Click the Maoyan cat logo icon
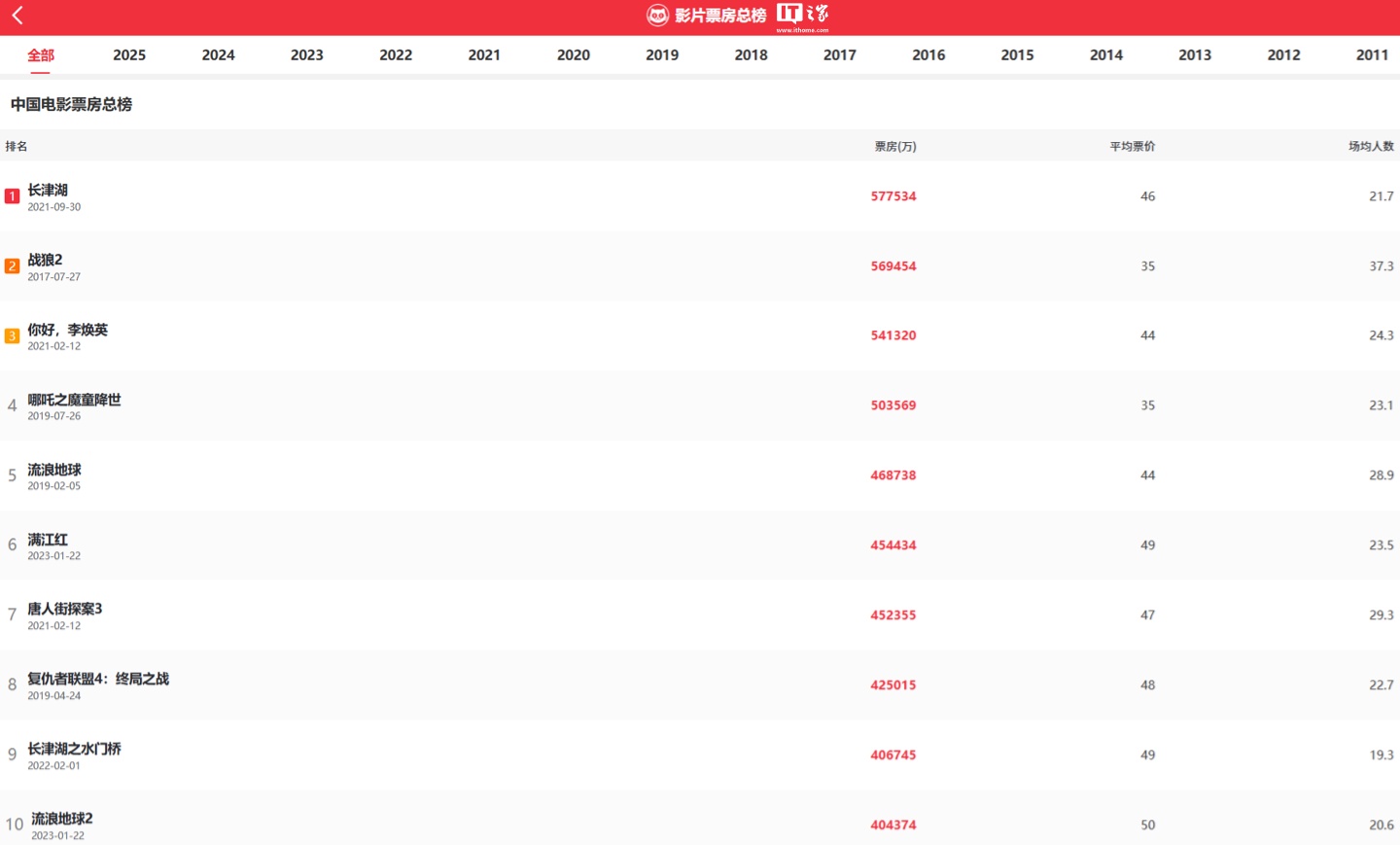This screenshot has height=845, width=1400. point(658,15)
